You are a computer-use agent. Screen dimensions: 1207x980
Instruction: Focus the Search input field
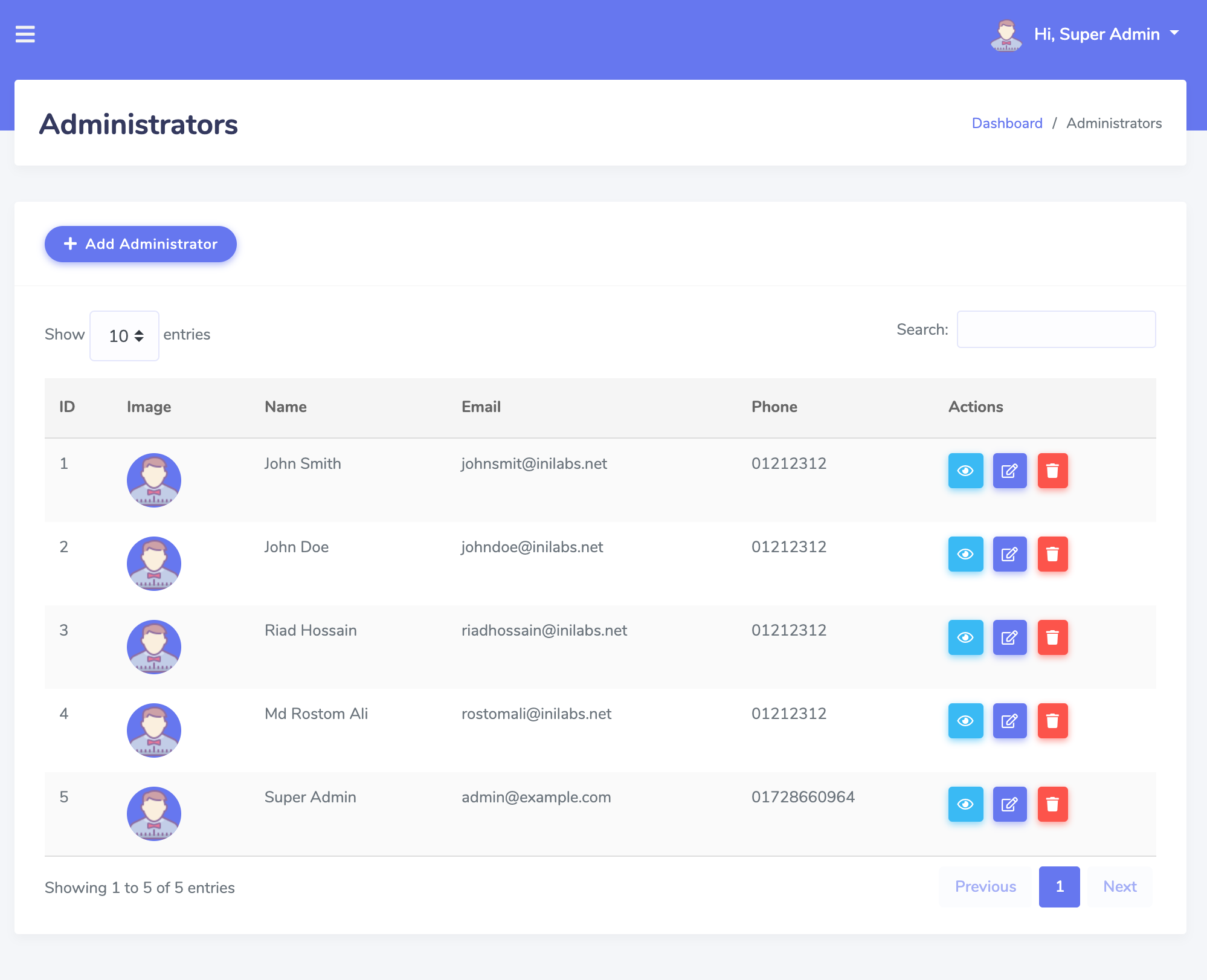[1057, 329]
